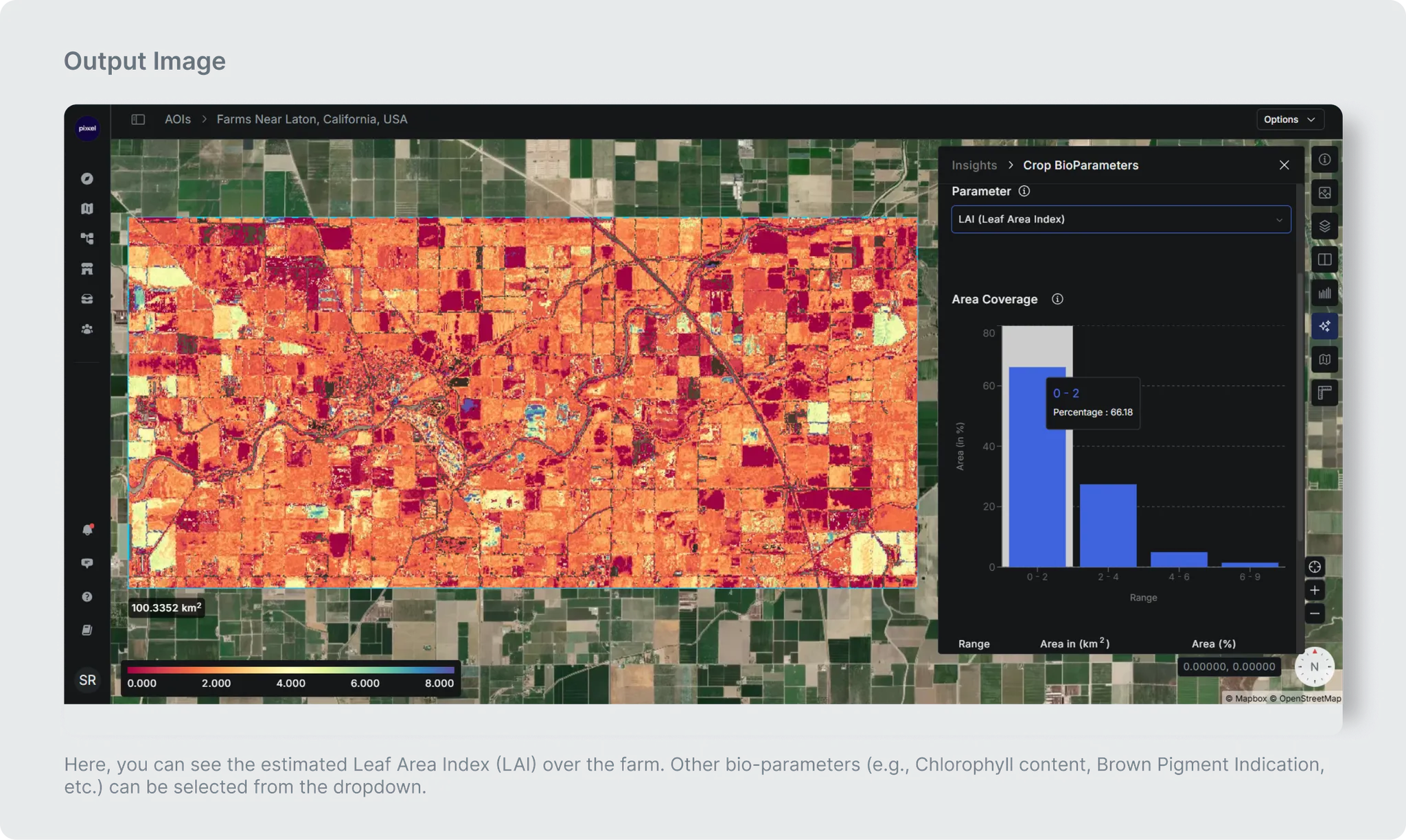This screenshot has width=1406, height=840.
Task: Click the Pixxel logo in sidebar
Action: (87, 128)
